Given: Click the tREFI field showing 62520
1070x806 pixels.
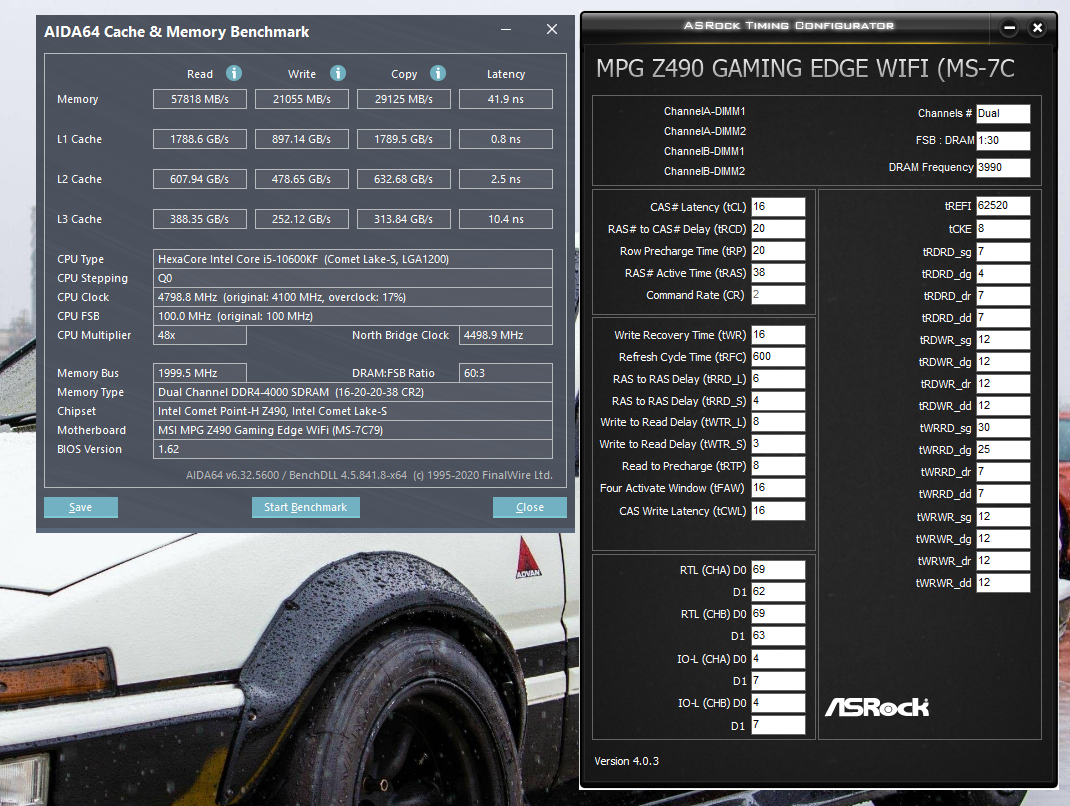Looking at the screenshot, I should tap(1003, 205).
